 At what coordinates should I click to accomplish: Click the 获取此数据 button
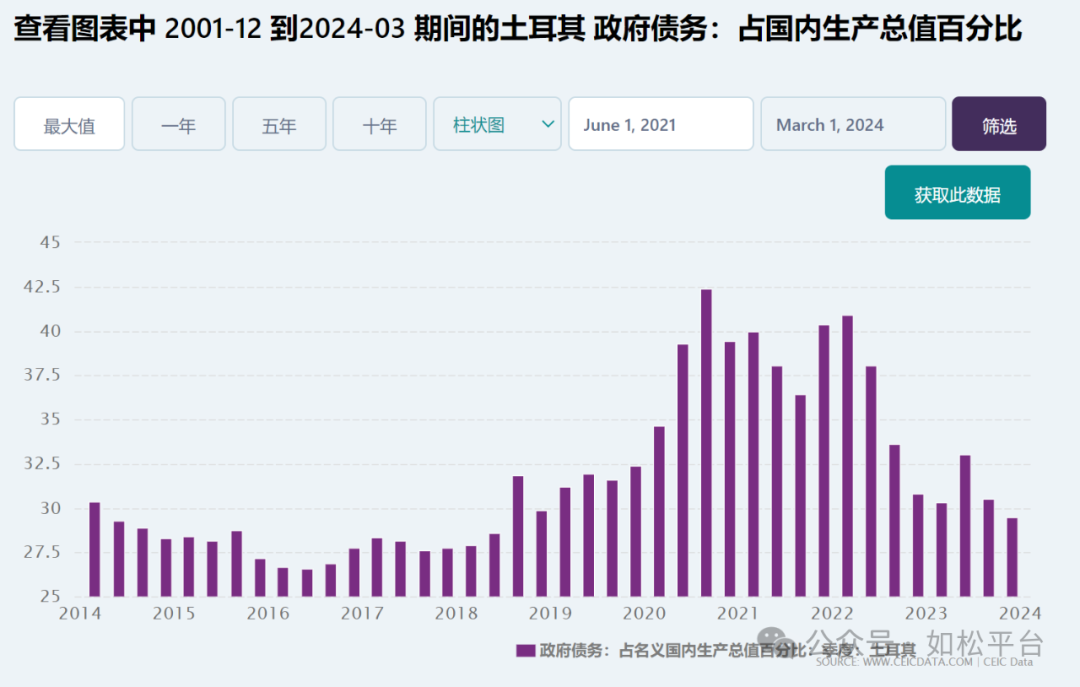click(957, 192)
